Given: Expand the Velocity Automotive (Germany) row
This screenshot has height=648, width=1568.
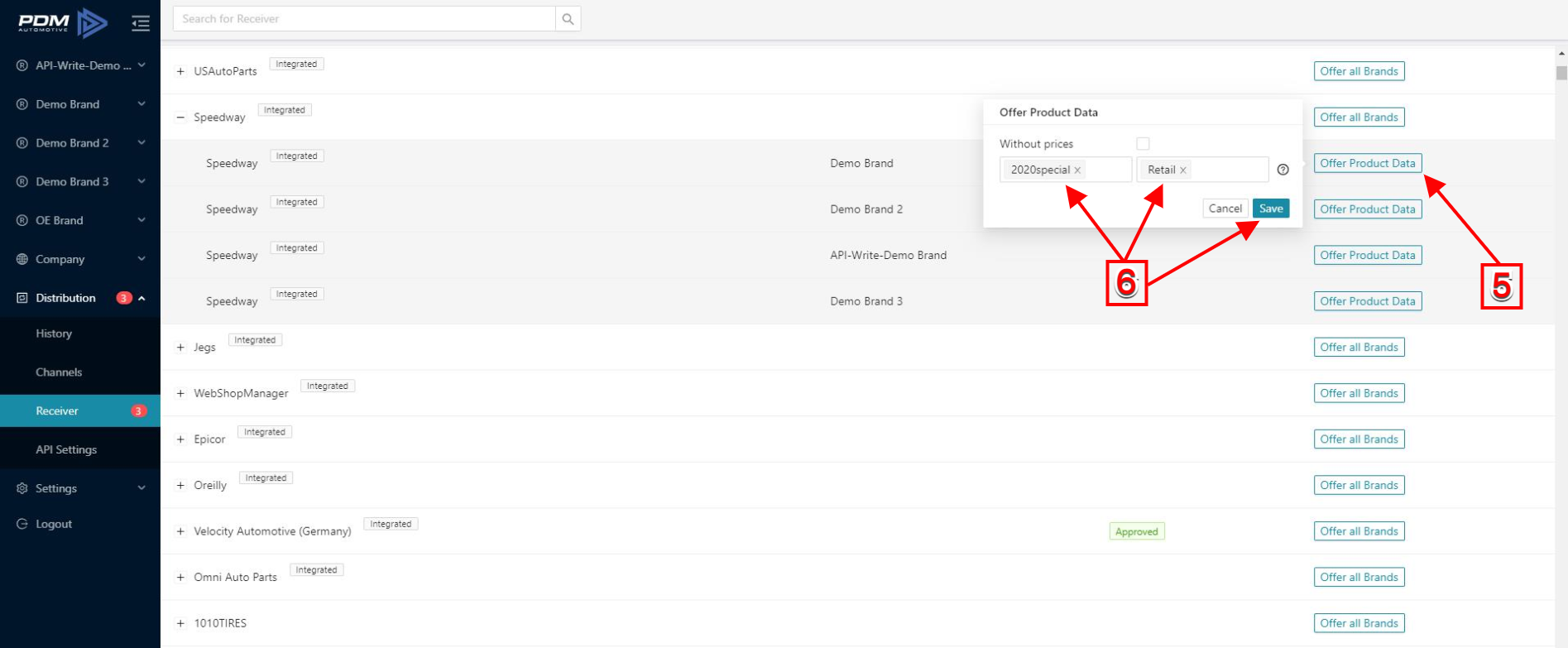Looking at the screenshot, I should pyautogui.click(x=180, y=531).
